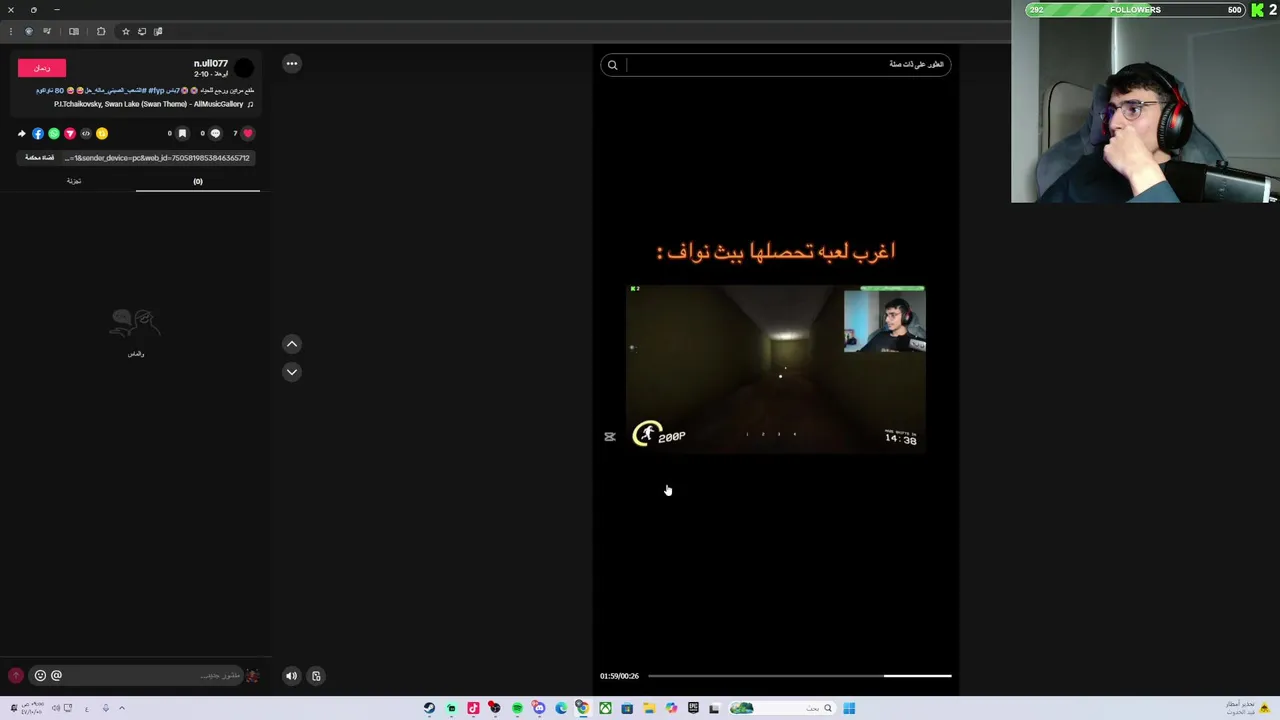This screenshot has height=720, width=1280.
Task: Click the @ mention icon
Action: click(56, 675)
